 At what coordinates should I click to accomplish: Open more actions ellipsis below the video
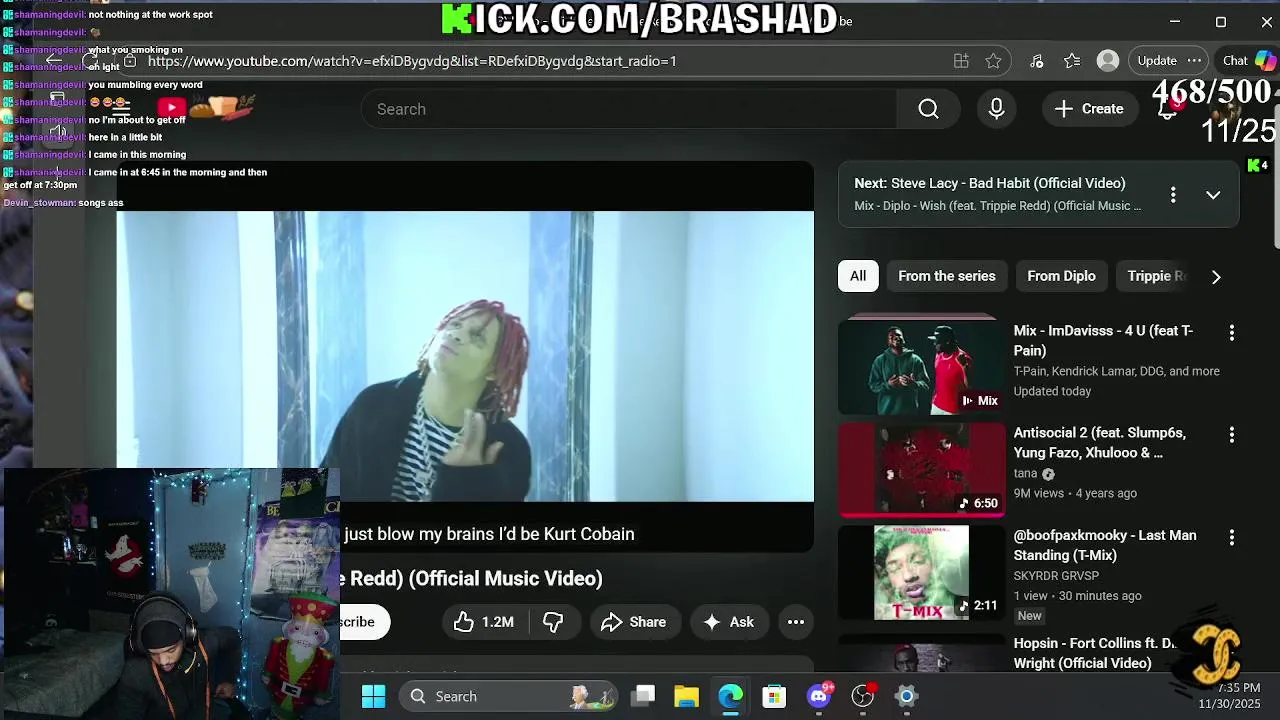pyautogui.click(x=795, y=622)
